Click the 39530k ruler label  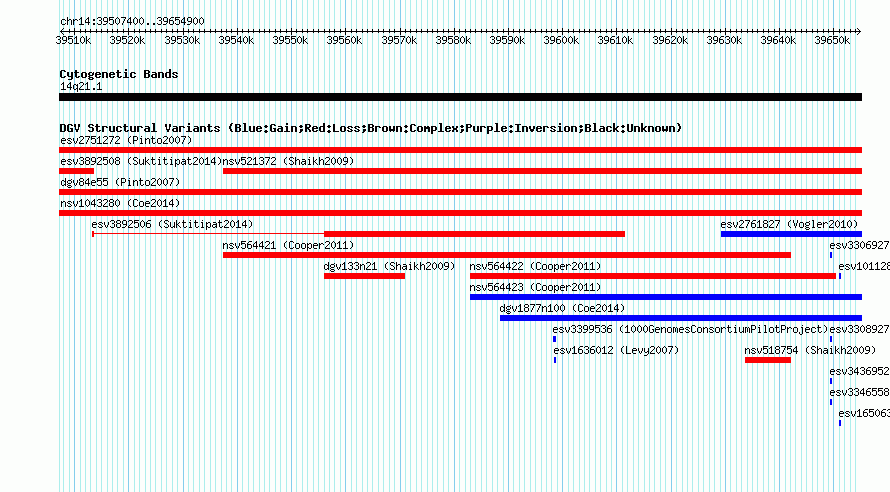coord(182,40)
